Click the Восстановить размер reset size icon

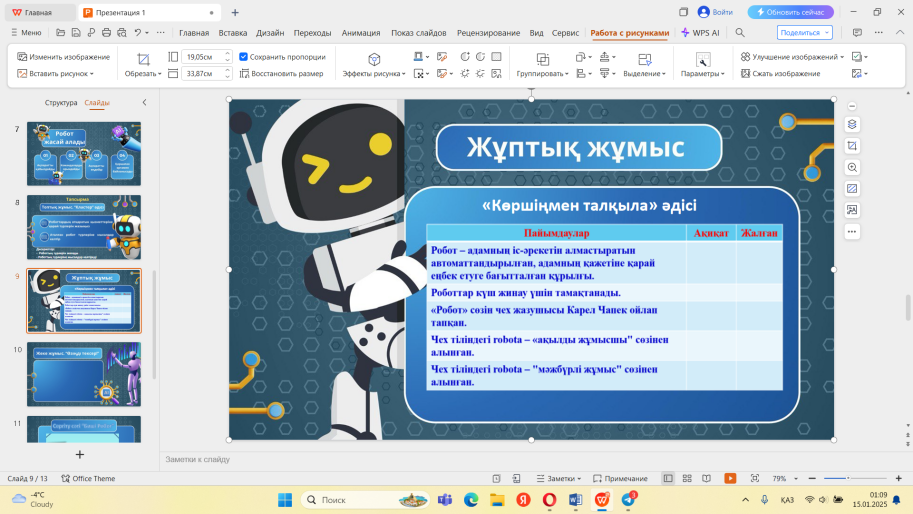pyautogui.click(x=245, y=73)
